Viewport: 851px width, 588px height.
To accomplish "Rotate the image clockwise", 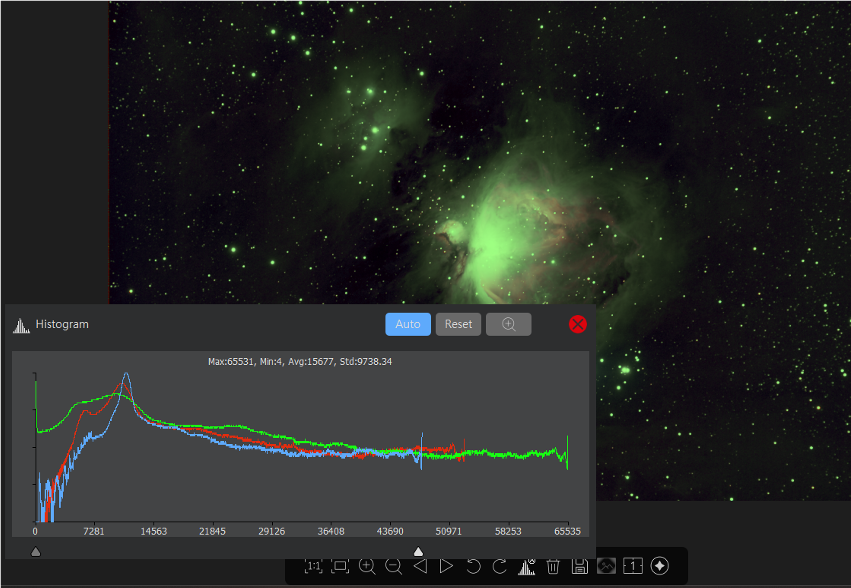I will click(500, 566).
